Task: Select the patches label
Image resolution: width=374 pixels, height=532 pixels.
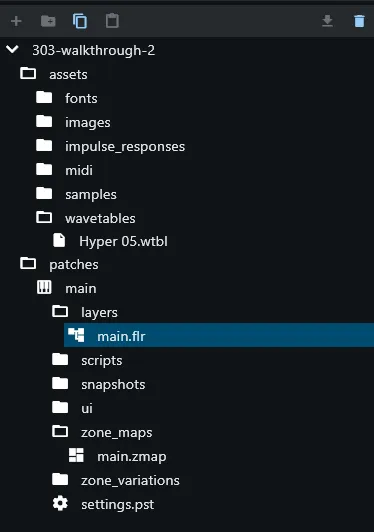Action: (x=74, y=265)
